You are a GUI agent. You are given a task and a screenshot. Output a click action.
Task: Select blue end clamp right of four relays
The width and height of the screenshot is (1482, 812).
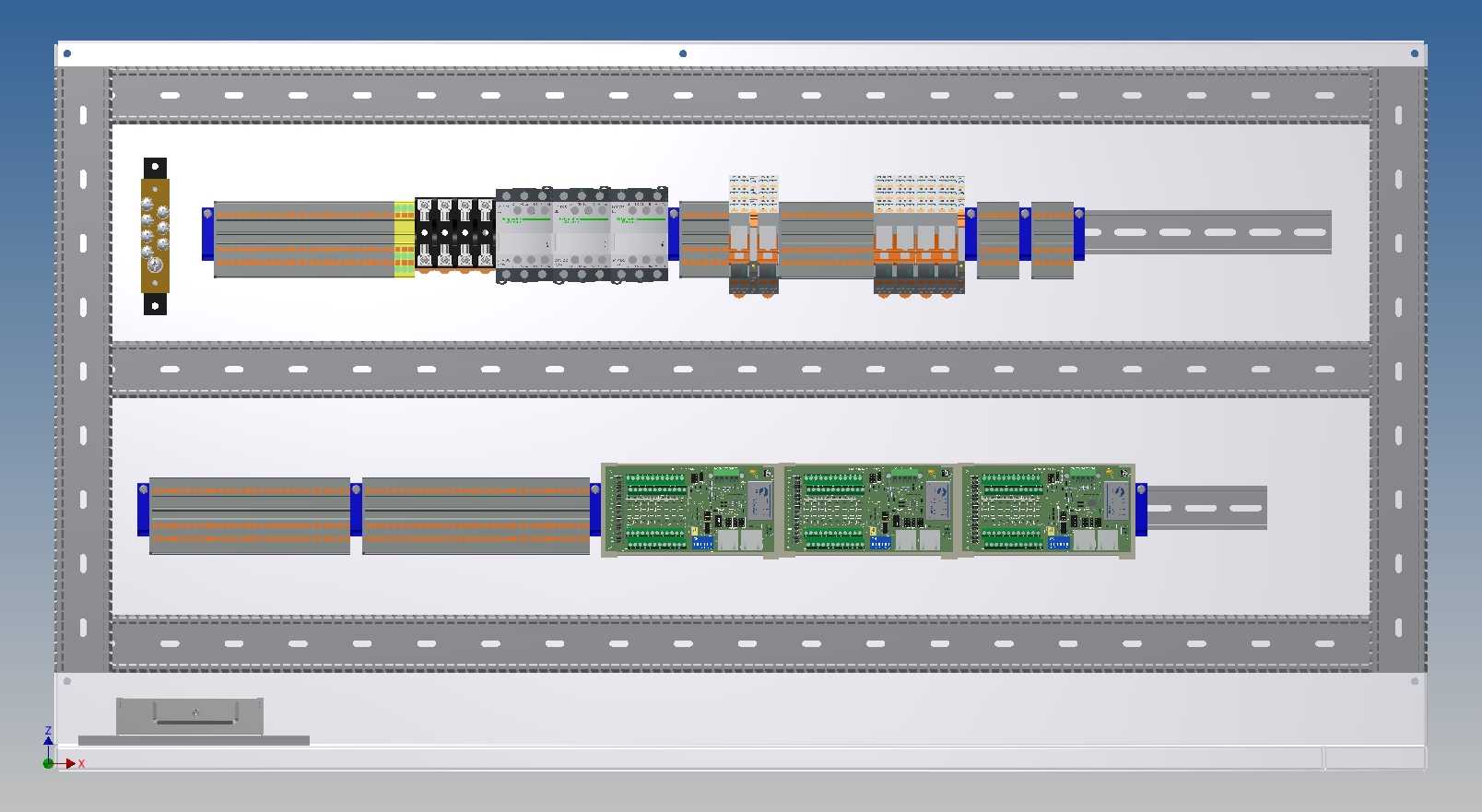click(970, 234)
